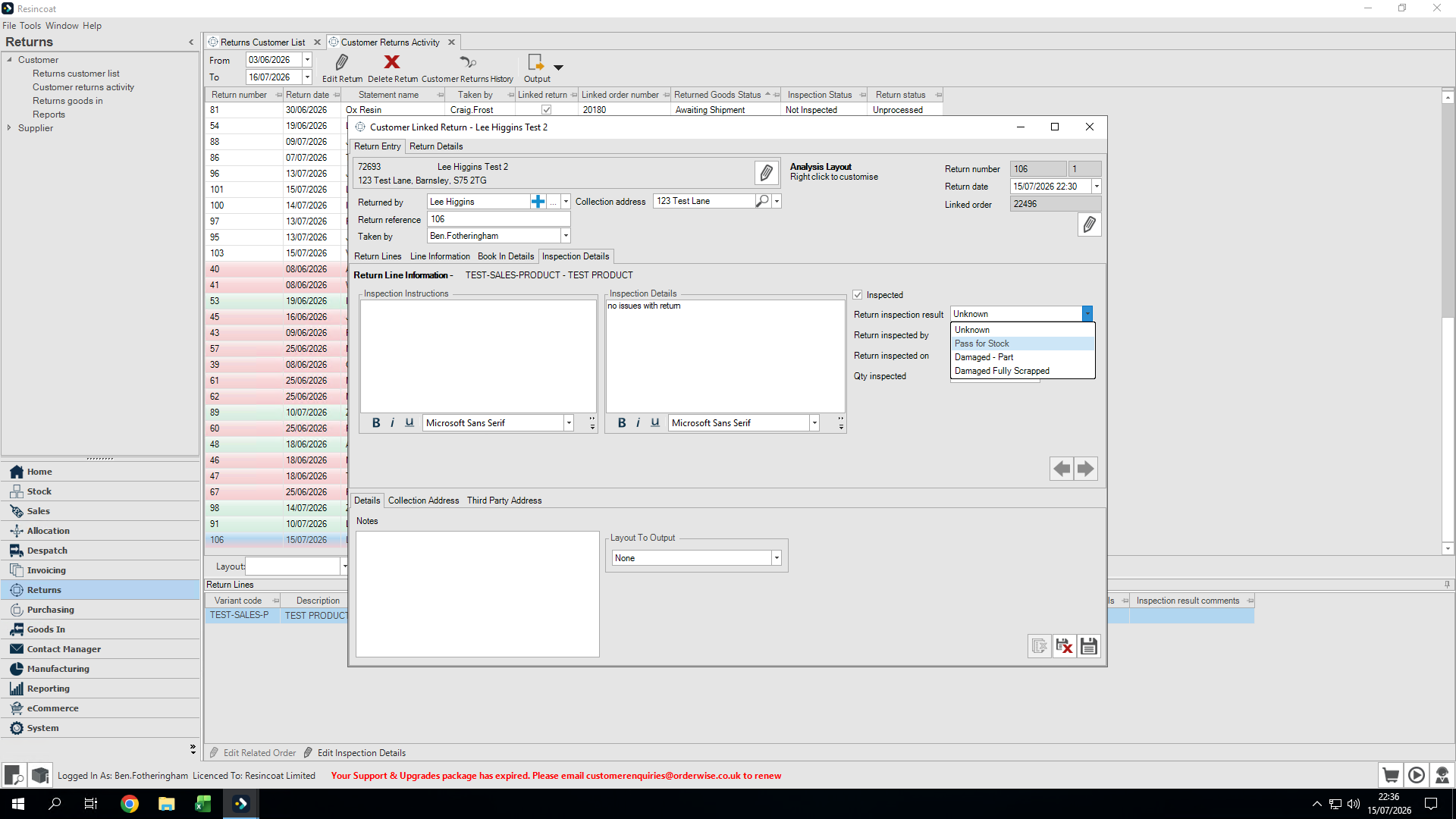Open Returns goods in from tree
The image size is (1456, 819).
[67, 101]
